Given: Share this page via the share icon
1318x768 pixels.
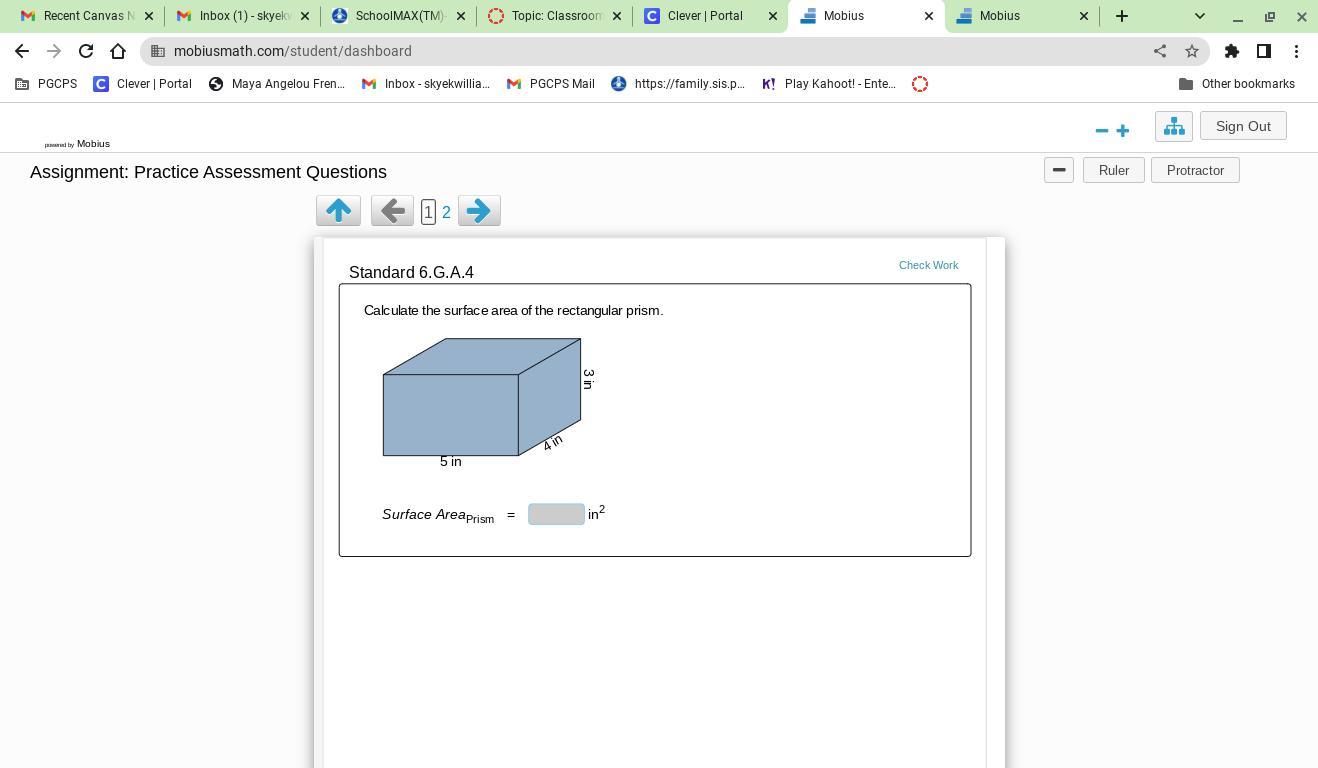Looking at the screenshot, I should pyautogui.click(x=1160, y=51).
